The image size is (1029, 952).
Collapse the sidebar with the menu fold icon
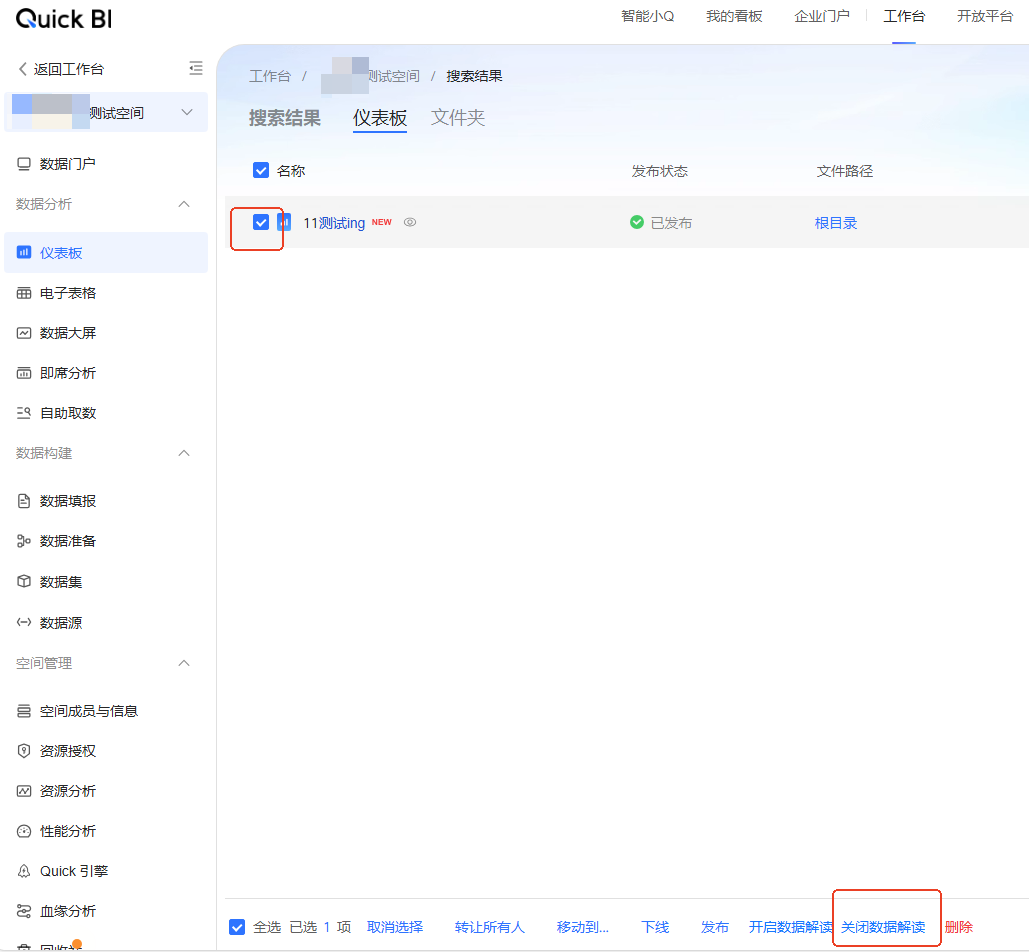196,68
